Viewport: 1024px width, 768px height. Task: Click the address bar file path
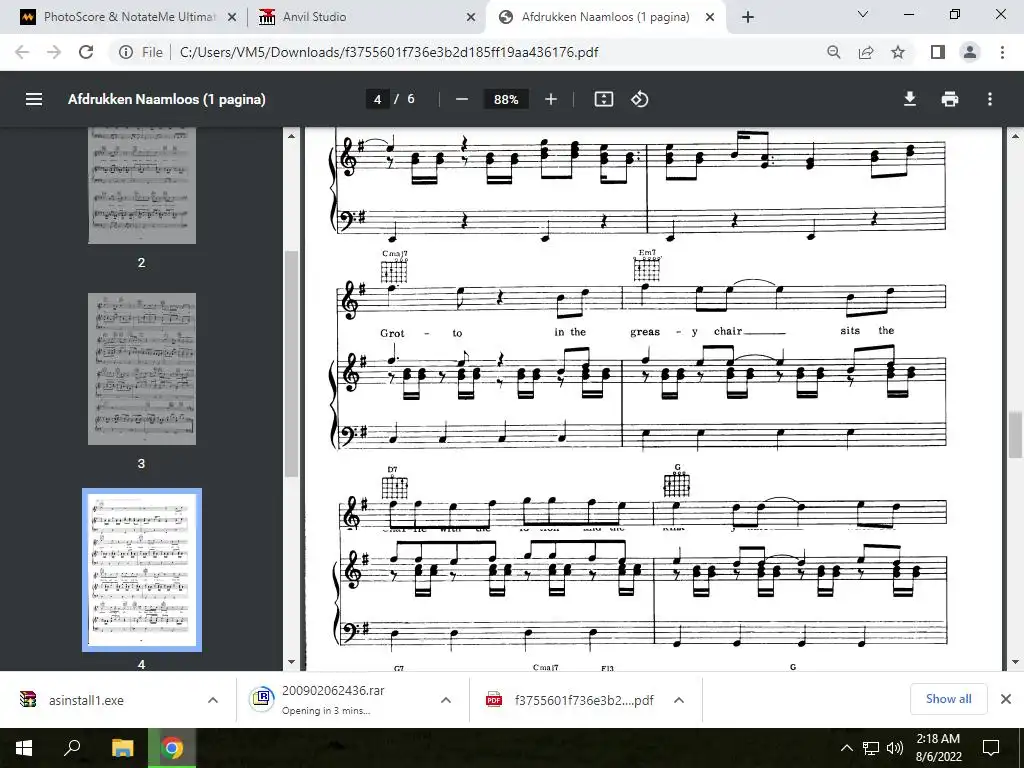pos(389,52)
